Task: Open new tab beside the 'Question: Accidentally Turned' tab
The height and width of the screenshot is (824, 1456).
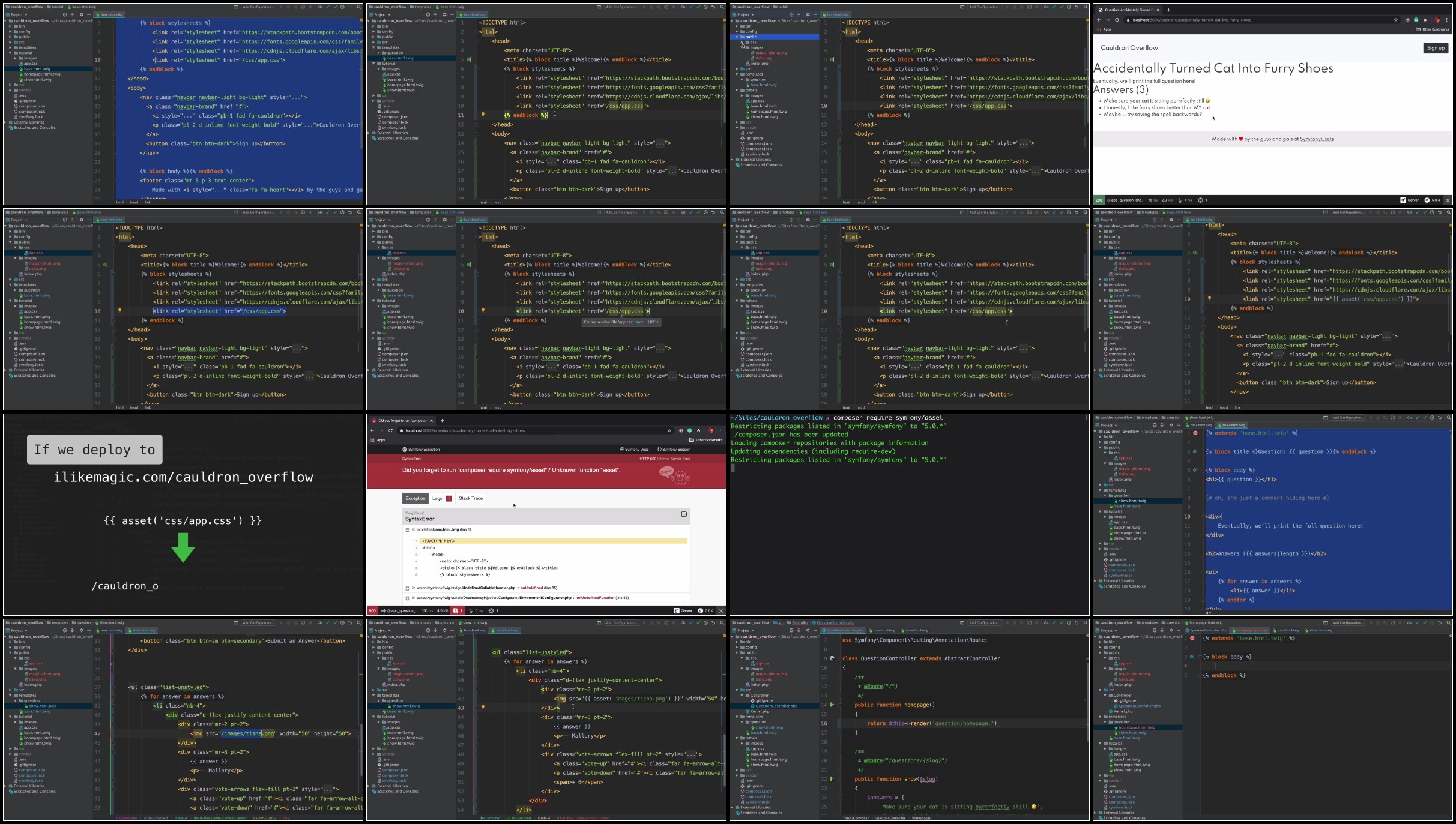Action: (x=1168, y=10)
